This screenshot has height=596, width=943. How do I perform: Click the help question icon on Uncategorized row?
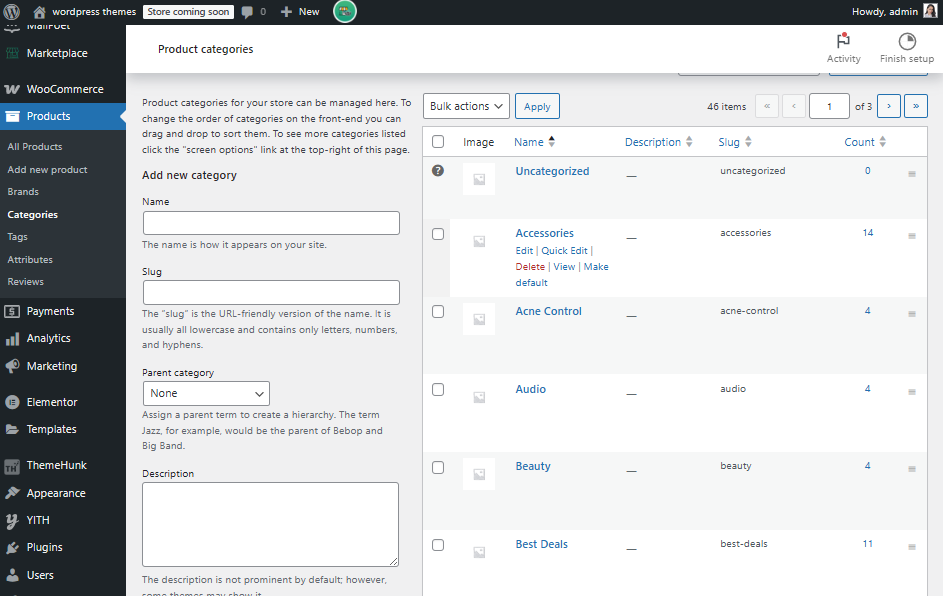(438, 170)
